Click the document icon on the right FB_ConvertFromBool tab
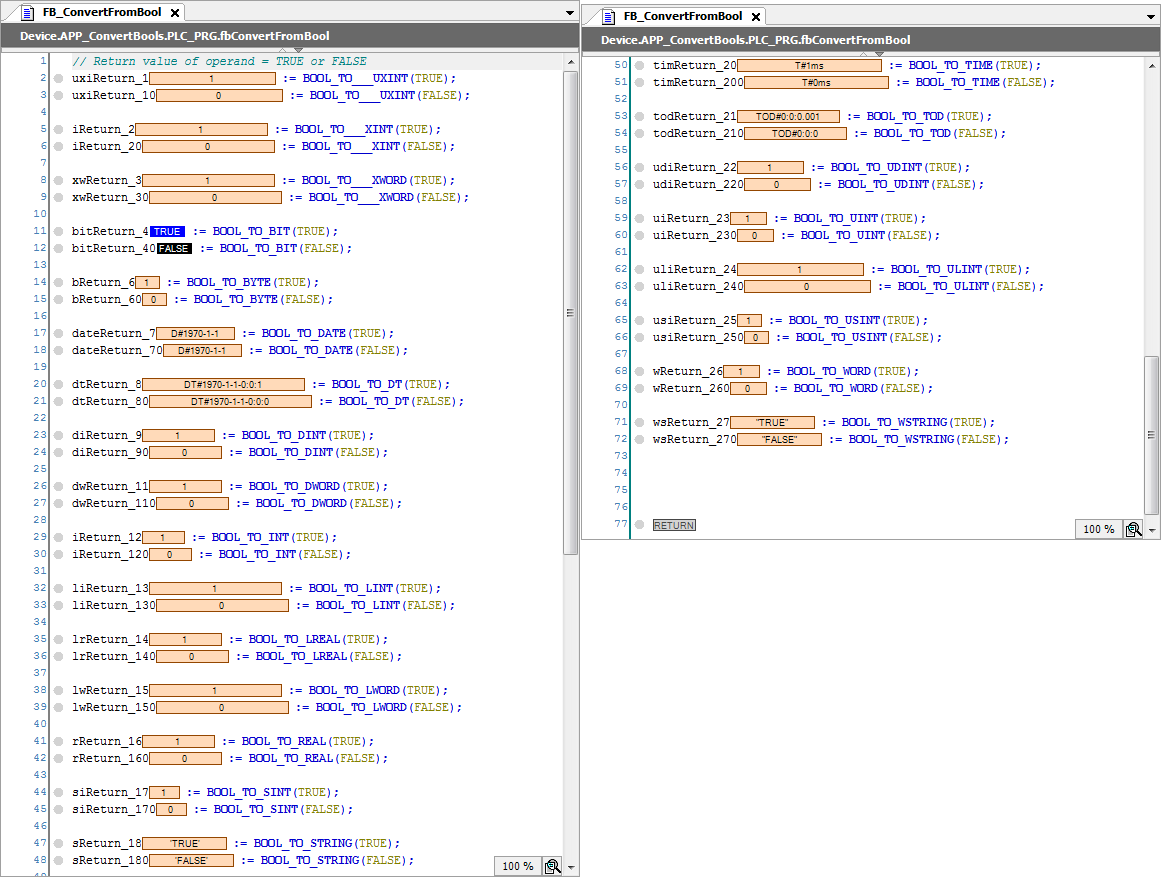 [609, 16]
